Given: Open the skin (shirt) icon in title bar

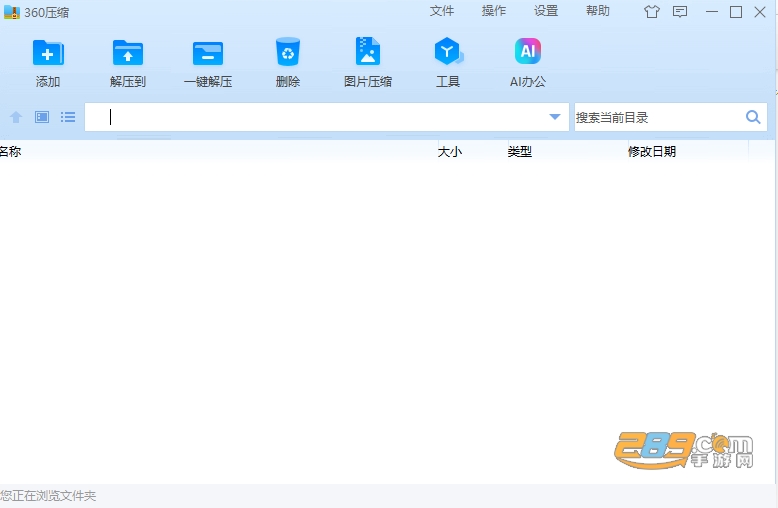Looking at the screenshot, I should point(652,11).
